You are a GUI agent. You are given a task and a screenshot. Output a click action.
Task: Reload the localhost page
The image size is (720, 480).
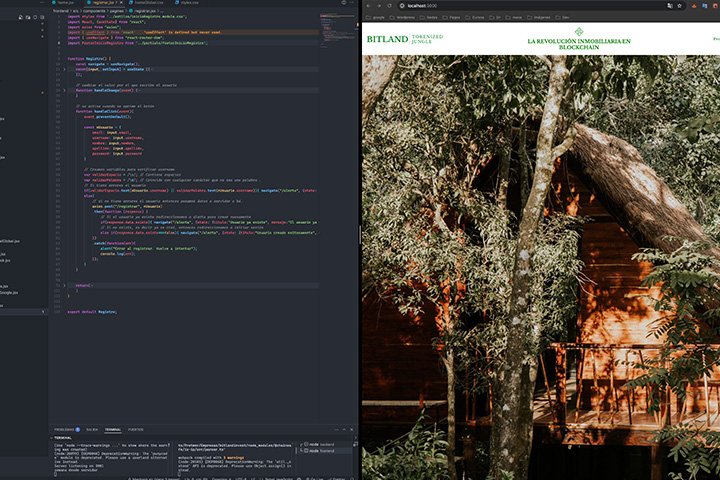(x=389, y=6)
